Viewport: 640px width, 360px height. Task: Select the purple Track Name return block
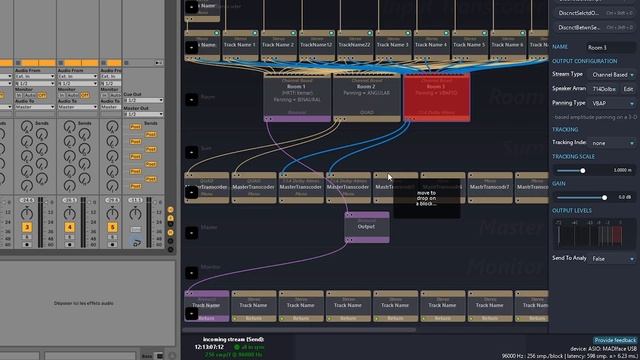[207, 306]
